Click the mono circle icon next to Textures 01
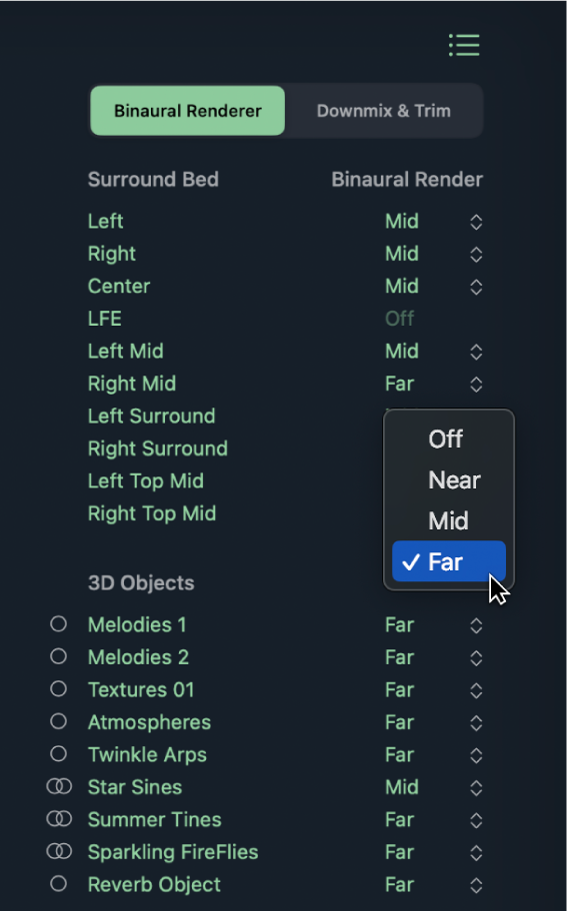 [58, 689]
